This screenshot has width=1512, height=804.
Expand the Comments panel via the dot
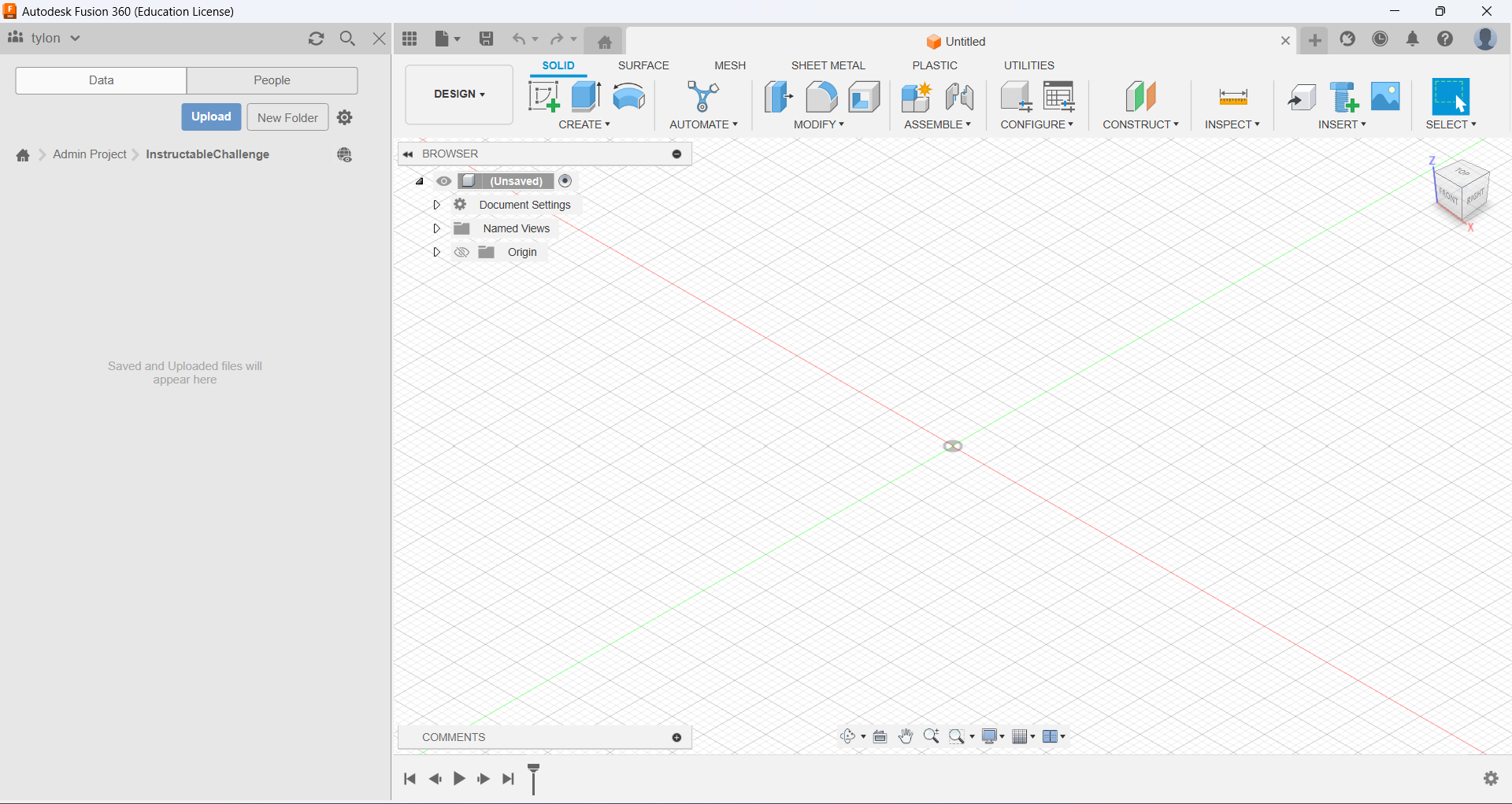[676, 738]
